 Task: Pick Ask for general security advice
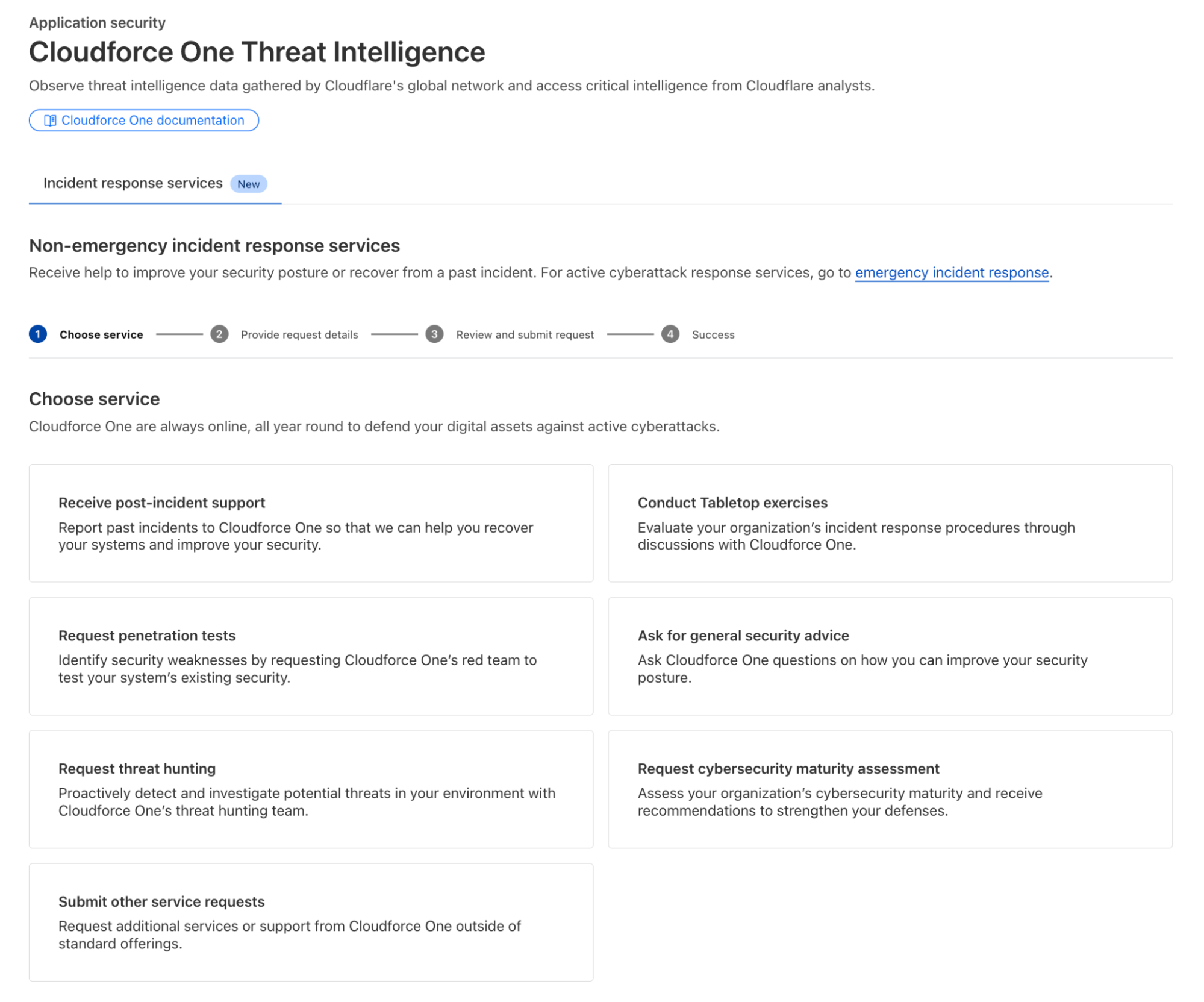(890, 656)
